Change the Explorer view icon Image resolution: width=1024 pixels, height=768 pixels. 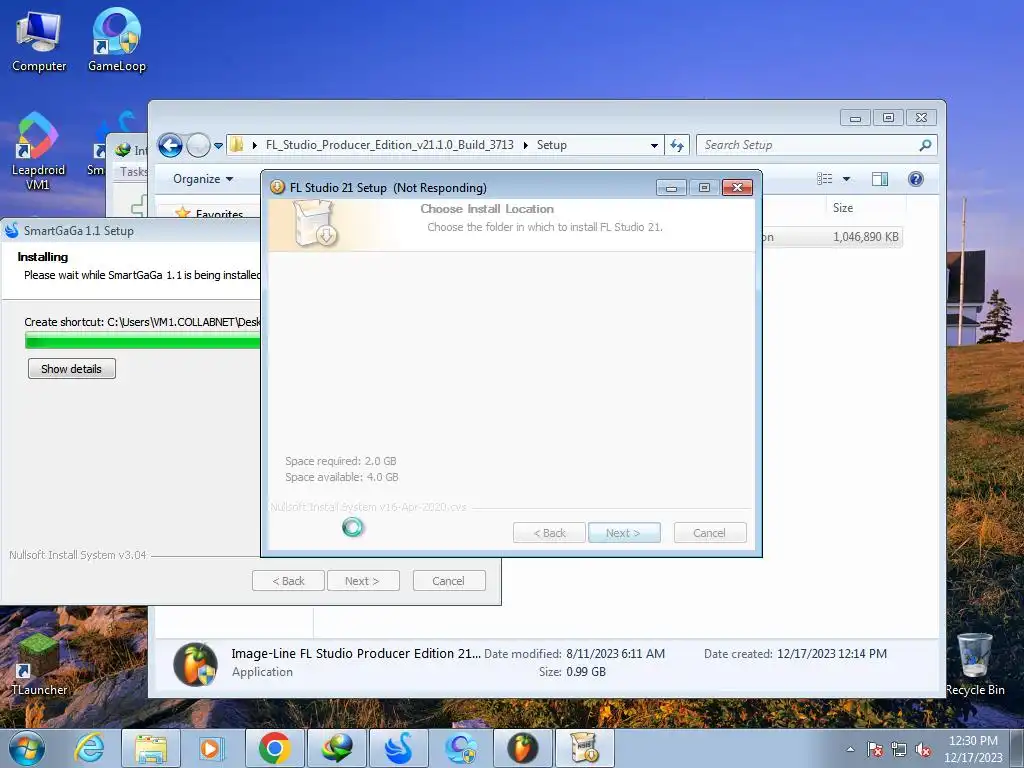825,179
